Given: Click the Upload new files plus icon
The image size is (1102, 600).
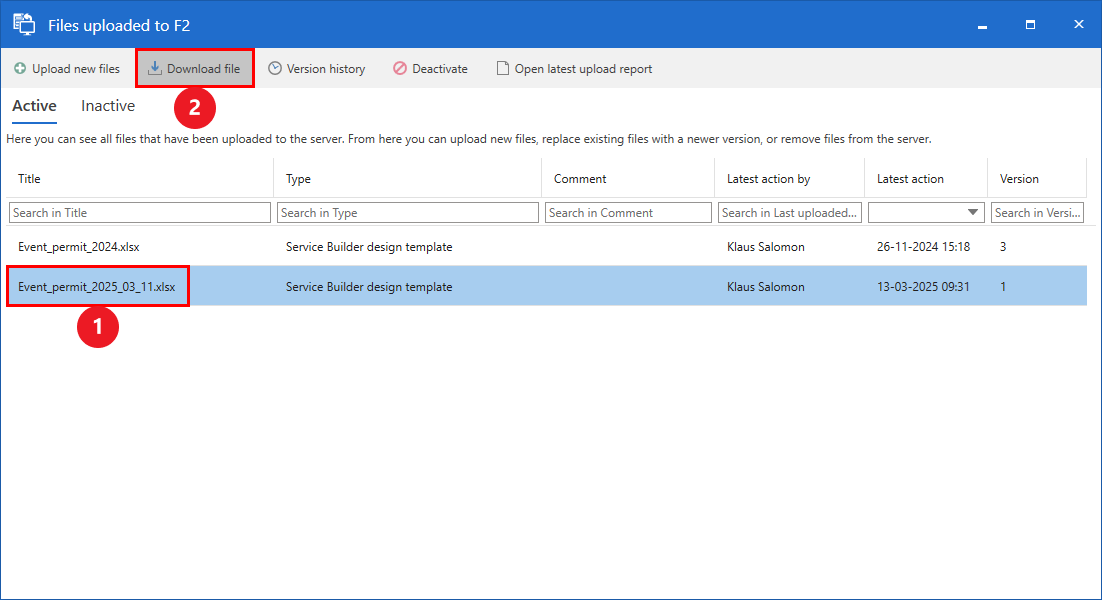Looking at the screenshot, I should (20, 69).
